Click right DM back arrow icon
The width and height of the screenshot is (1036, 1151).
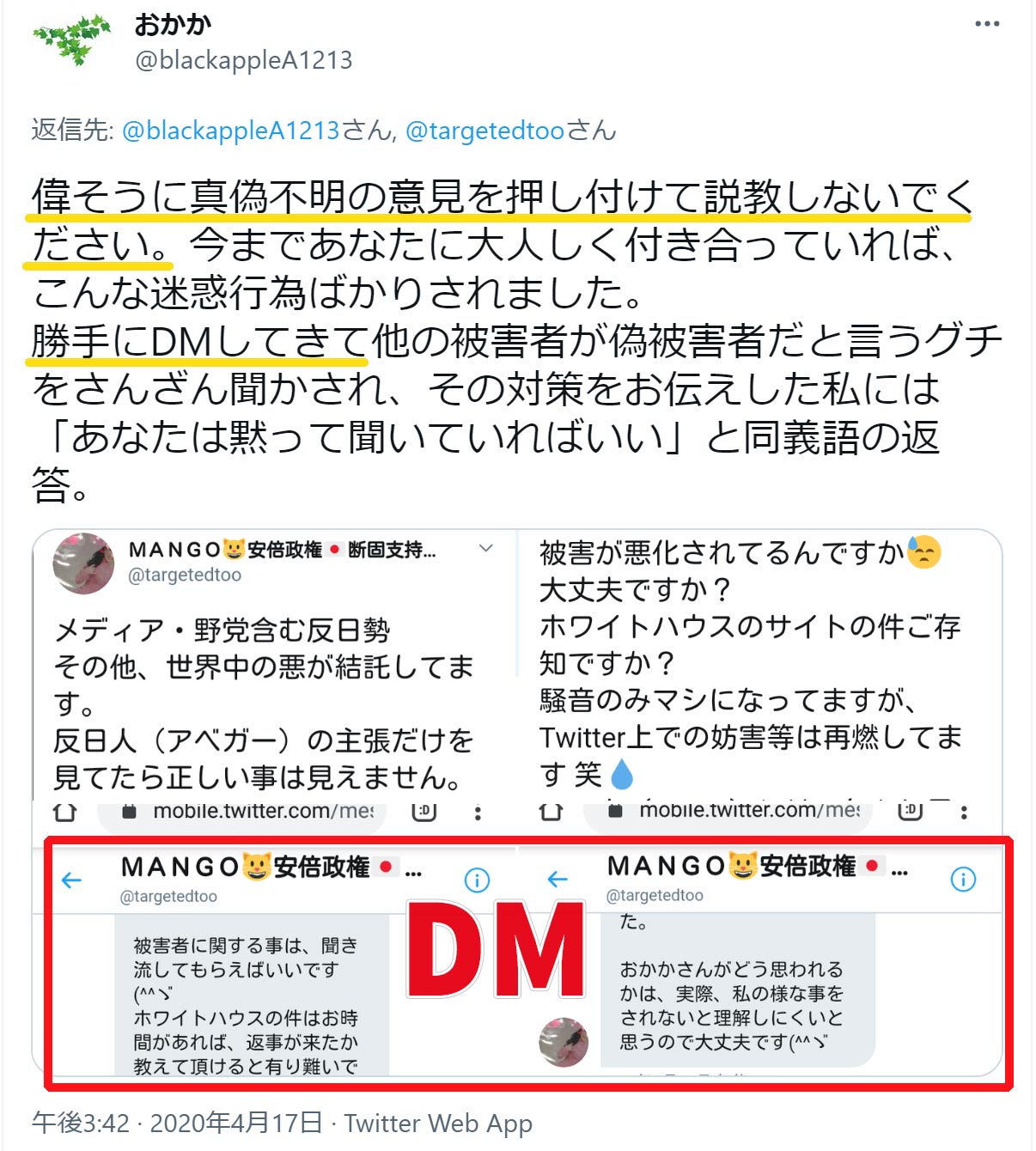(x=558, y=879)
